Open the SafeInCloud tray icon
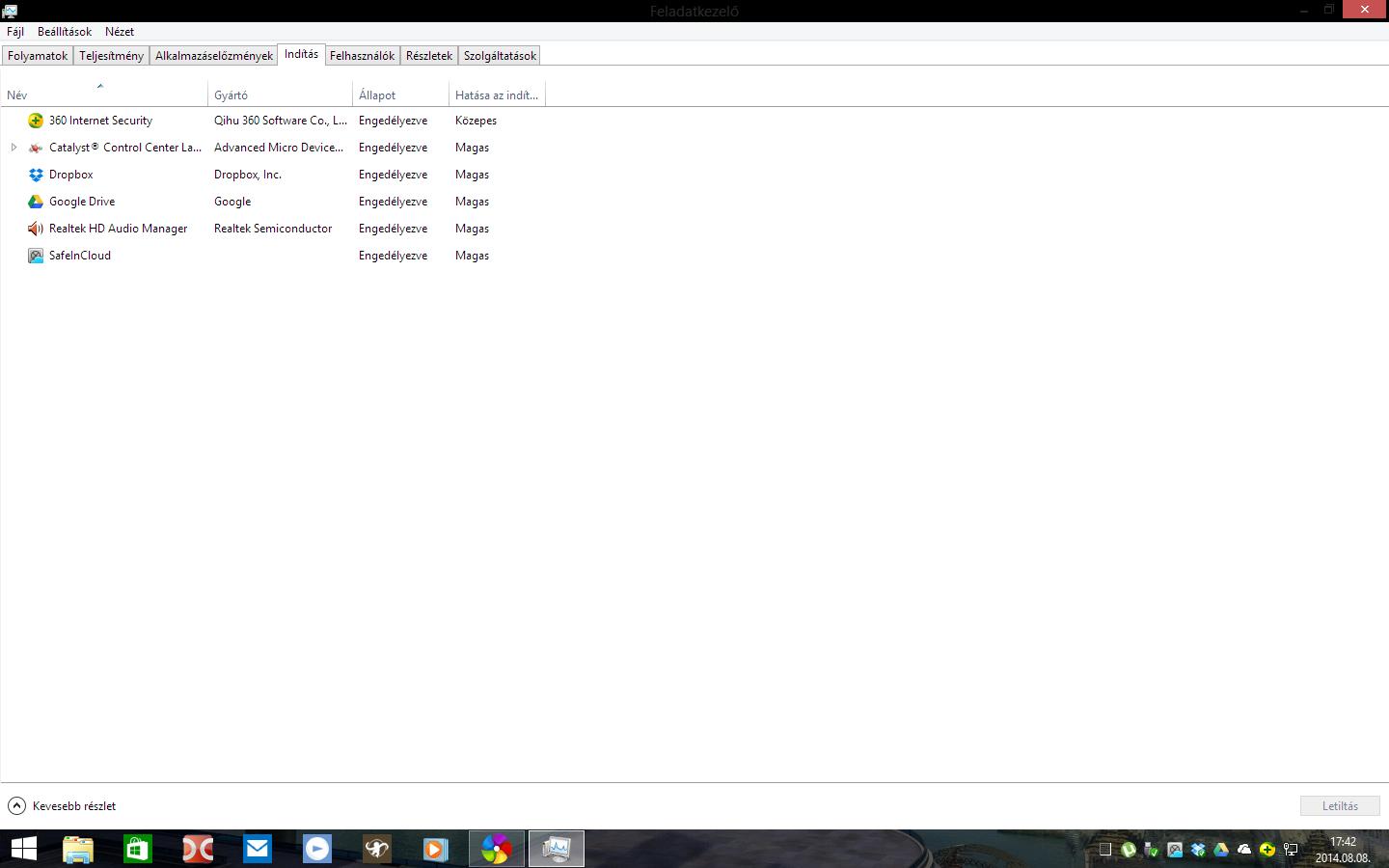 1175,850
